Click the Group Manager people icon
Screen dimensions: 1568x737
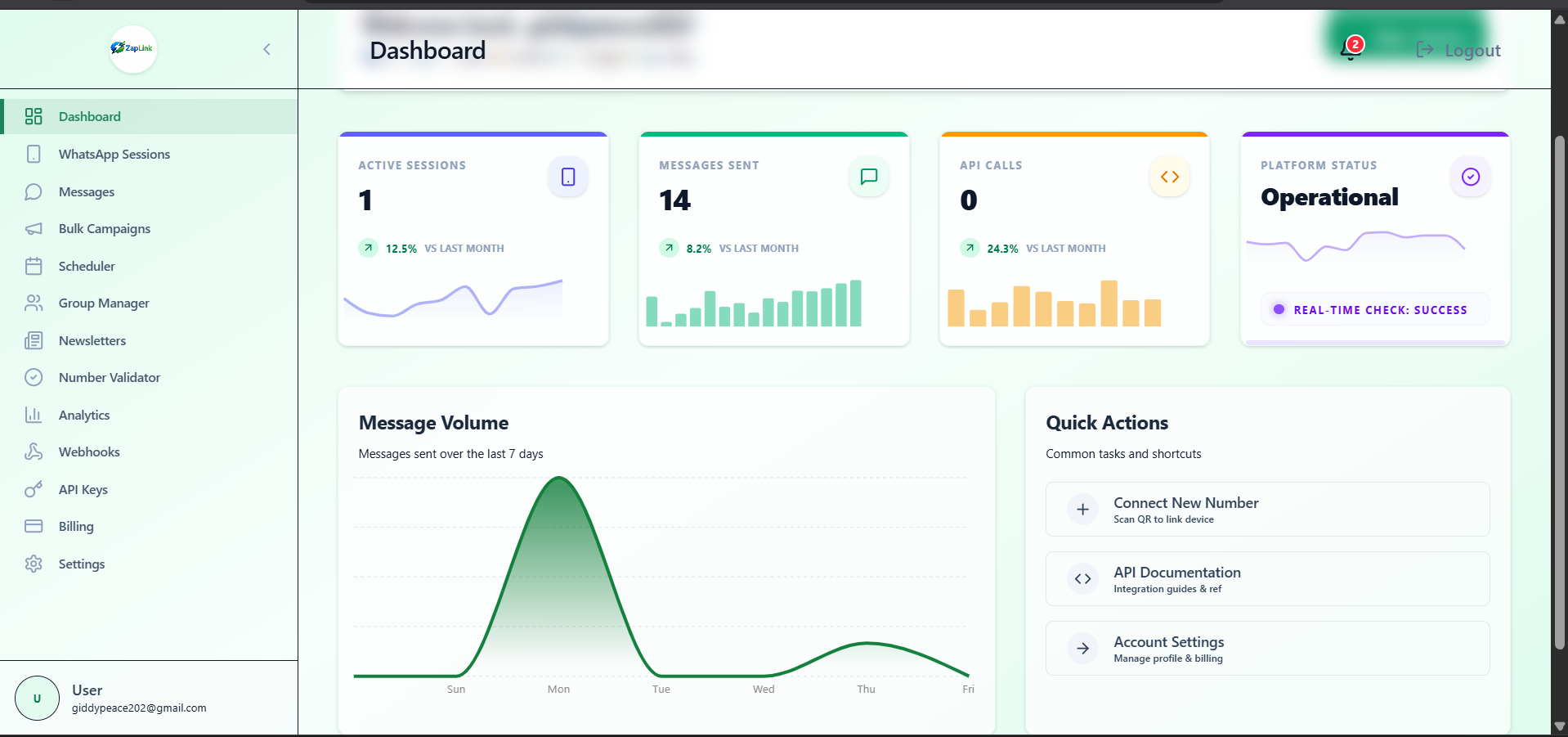click(34, 303)
